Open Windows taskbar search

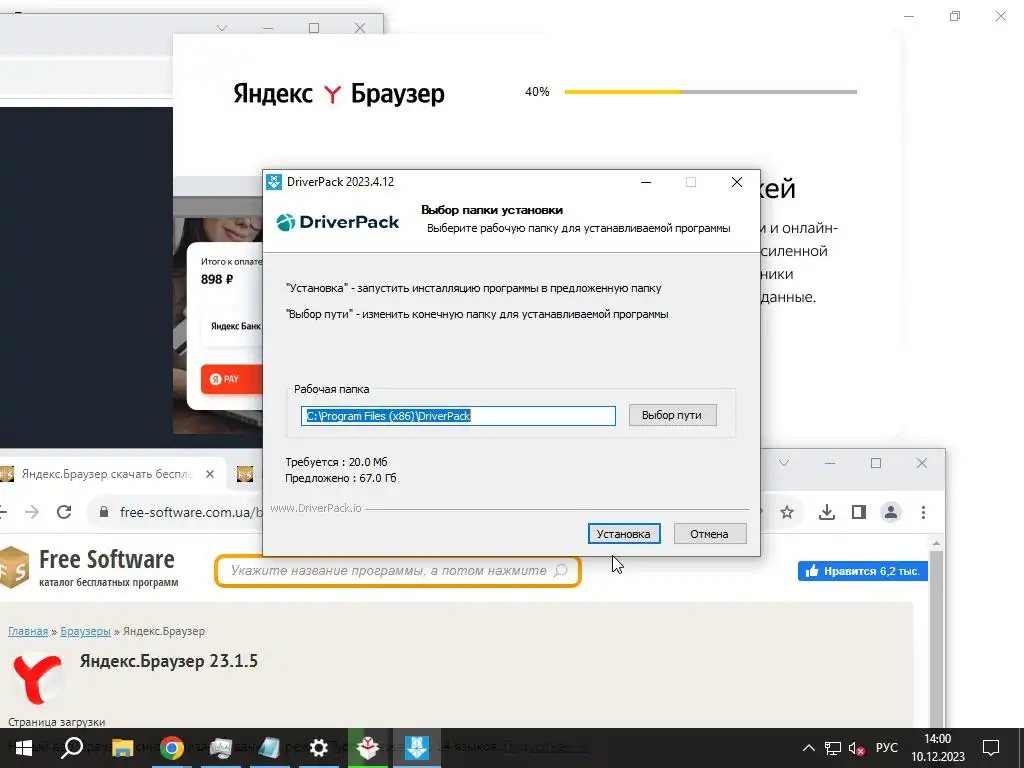point(72,748)
